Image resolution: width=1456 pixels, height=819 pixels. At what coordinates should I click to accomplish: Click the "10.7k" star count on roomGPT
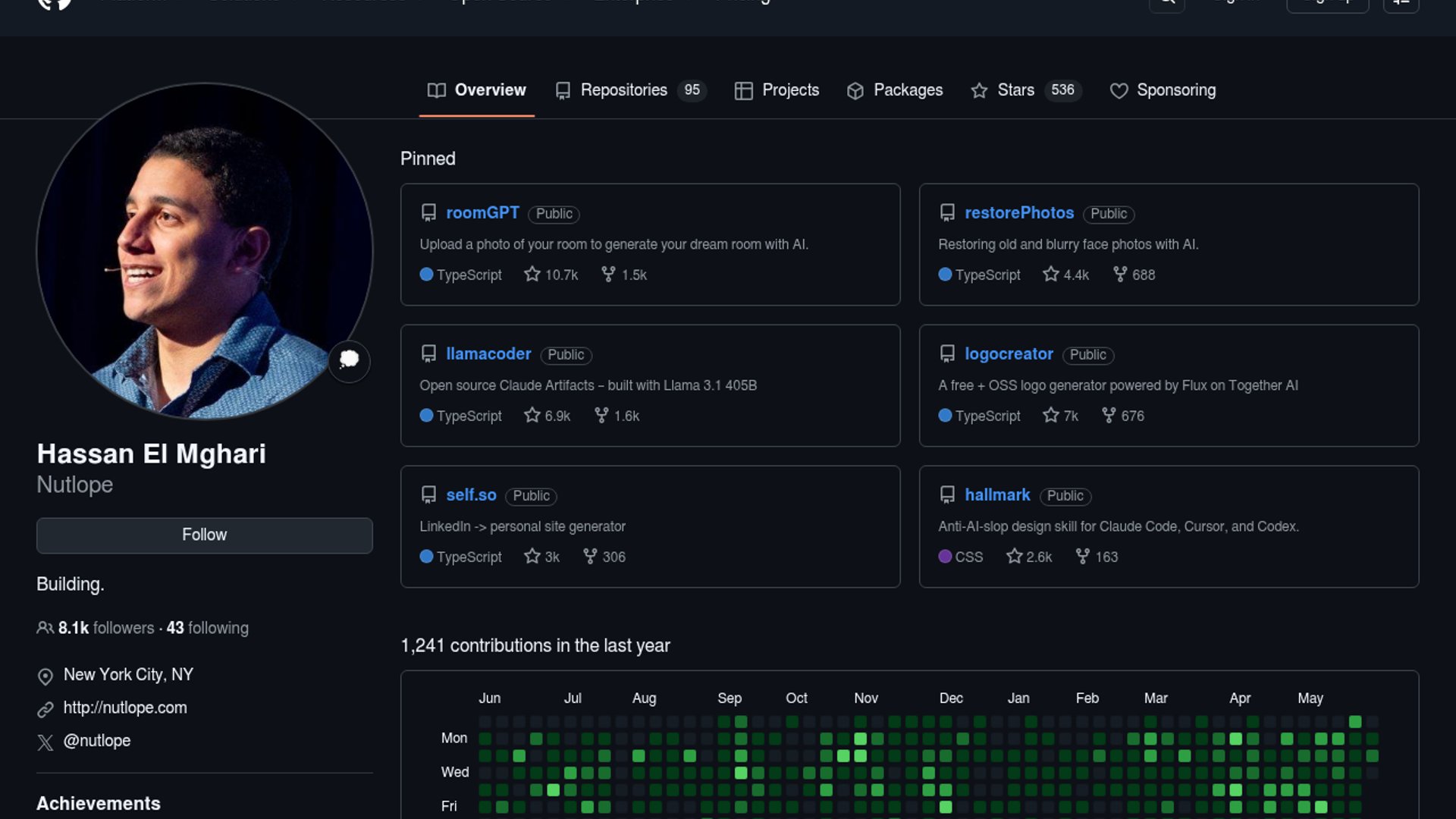561,275
